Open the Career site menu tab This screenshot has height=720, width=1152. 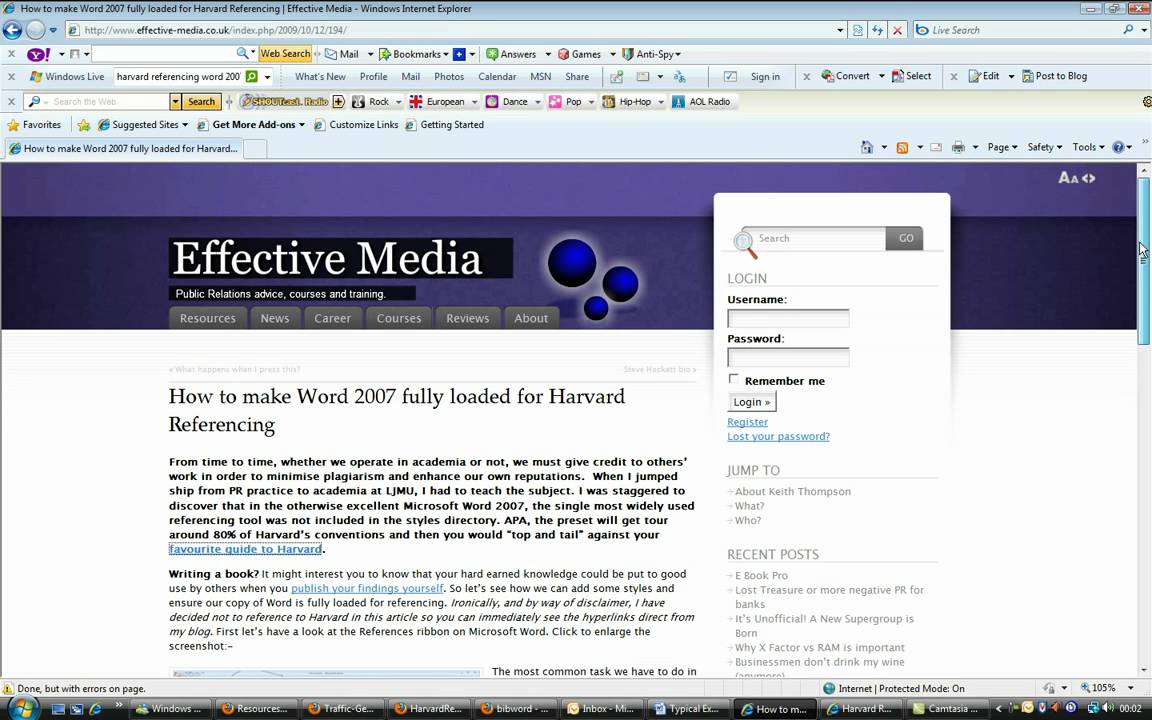[333, 318]
